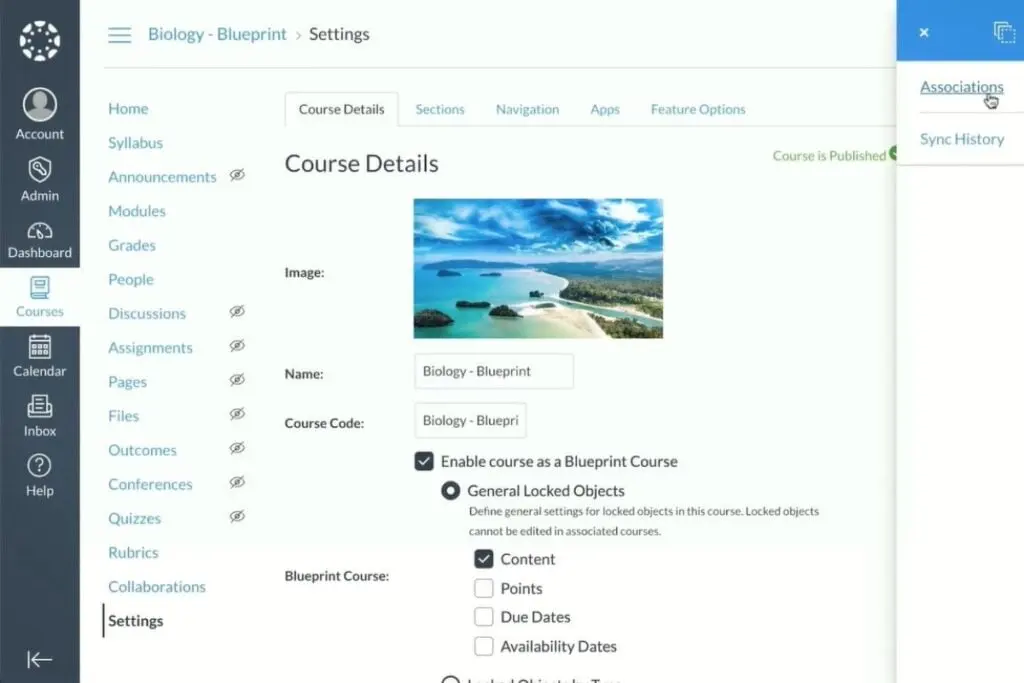The height and width of the screenshot is (683, 1024).
Task: Open the Admin shield icon
Action: click(40, 170)
